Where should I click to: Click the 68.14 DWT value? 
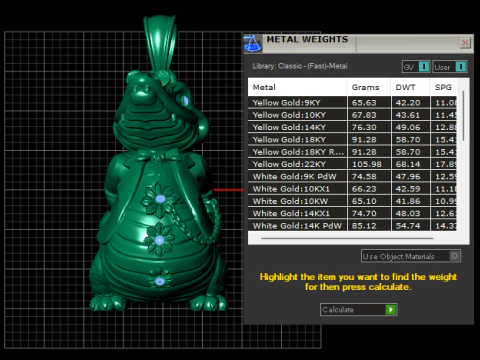pyautogui.click(x=408, y=164)
